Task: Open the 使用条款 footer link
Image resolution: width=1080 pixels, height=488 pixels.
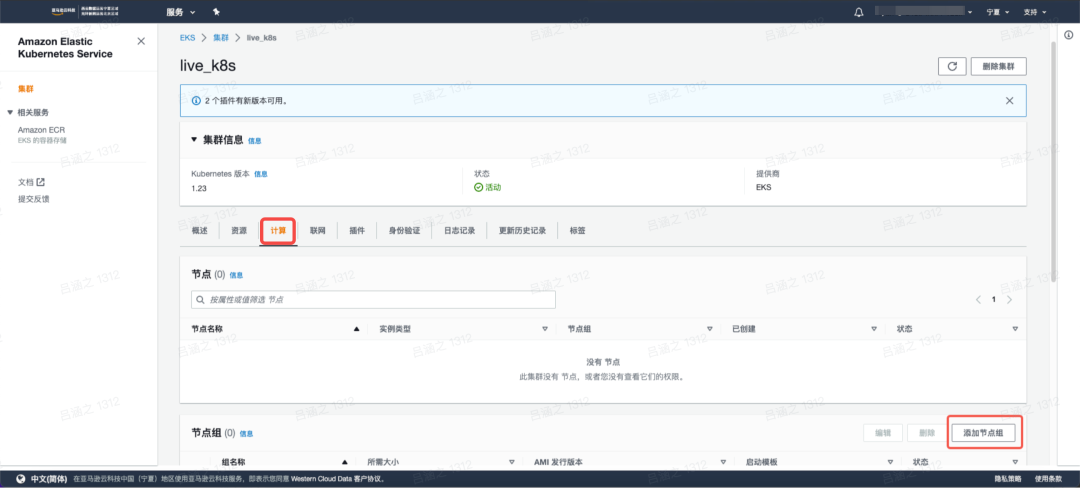Action: pos(1049,478)
